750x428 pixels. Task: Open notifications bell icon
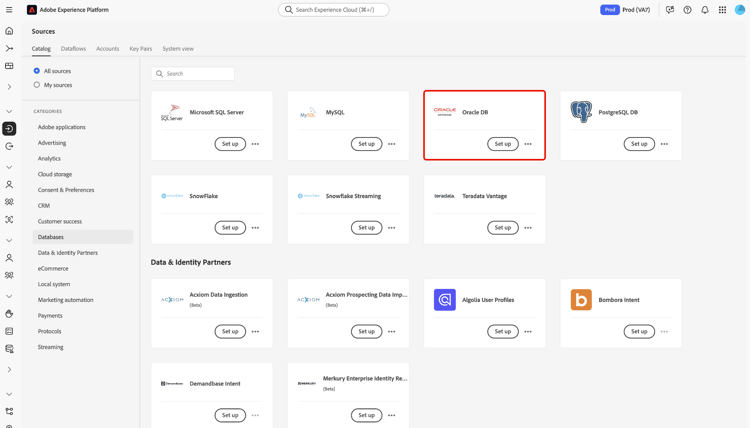coord(705,10)
